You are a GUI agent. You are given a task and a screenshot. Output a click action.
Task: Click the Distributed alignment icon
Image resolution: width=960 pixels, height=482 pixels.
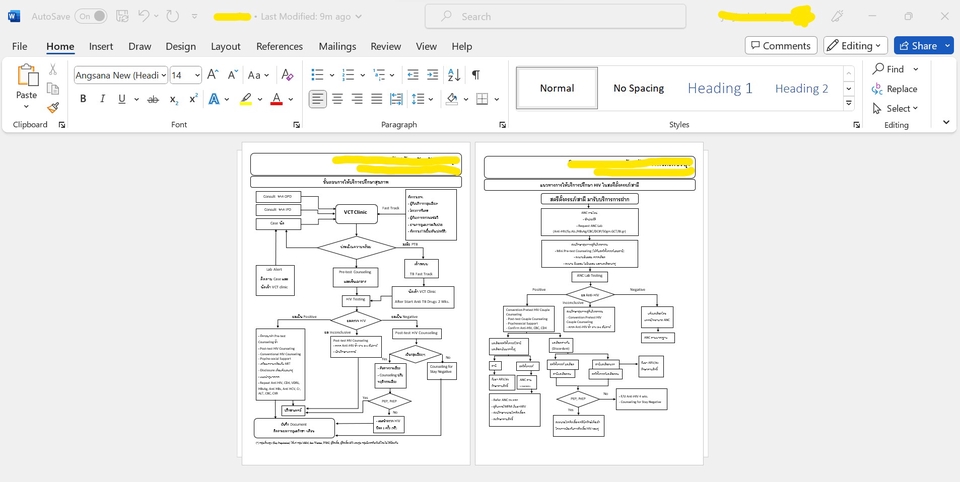tap(397, 99)
